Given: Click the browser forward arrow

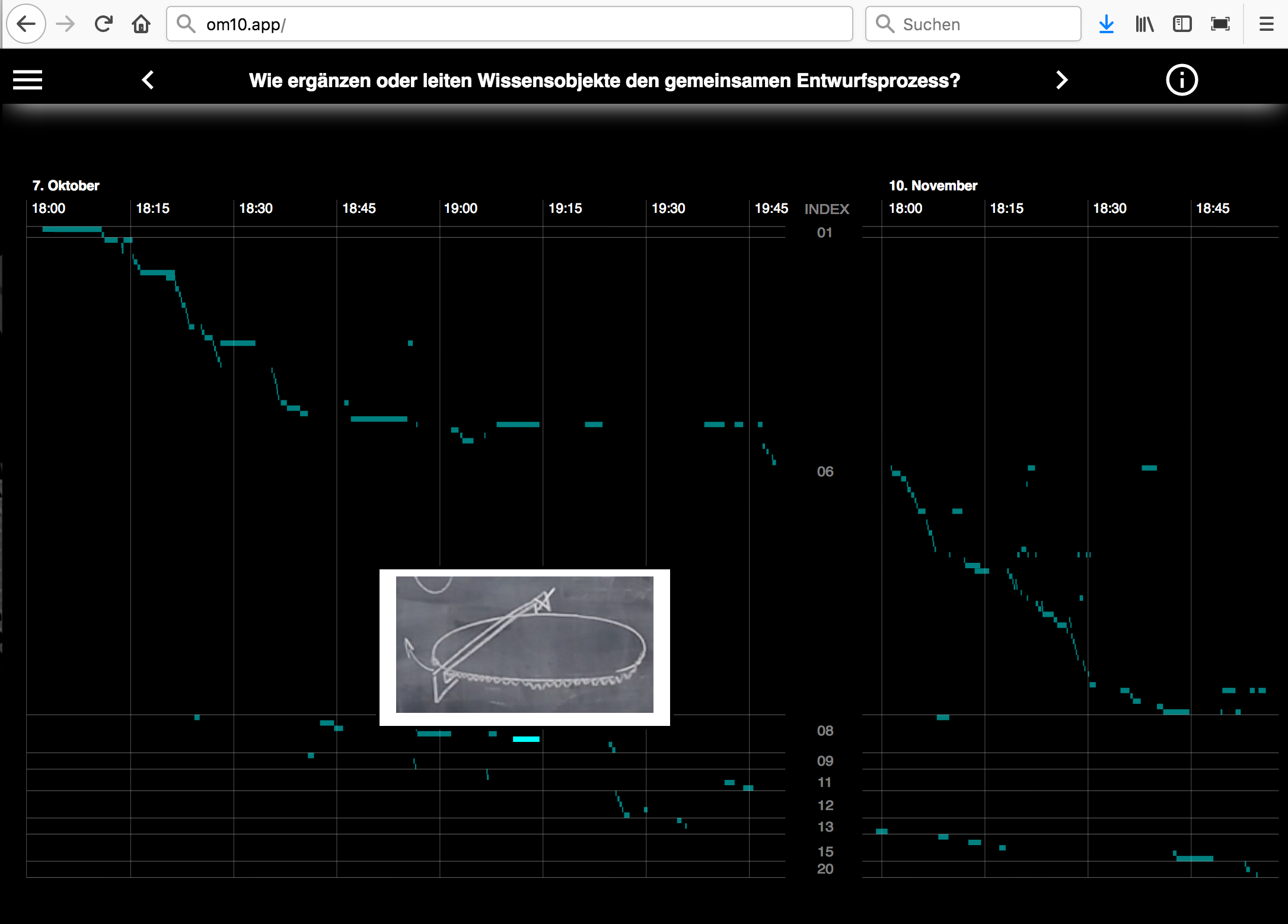Looking at the screenshot, I should coord(65,24).
